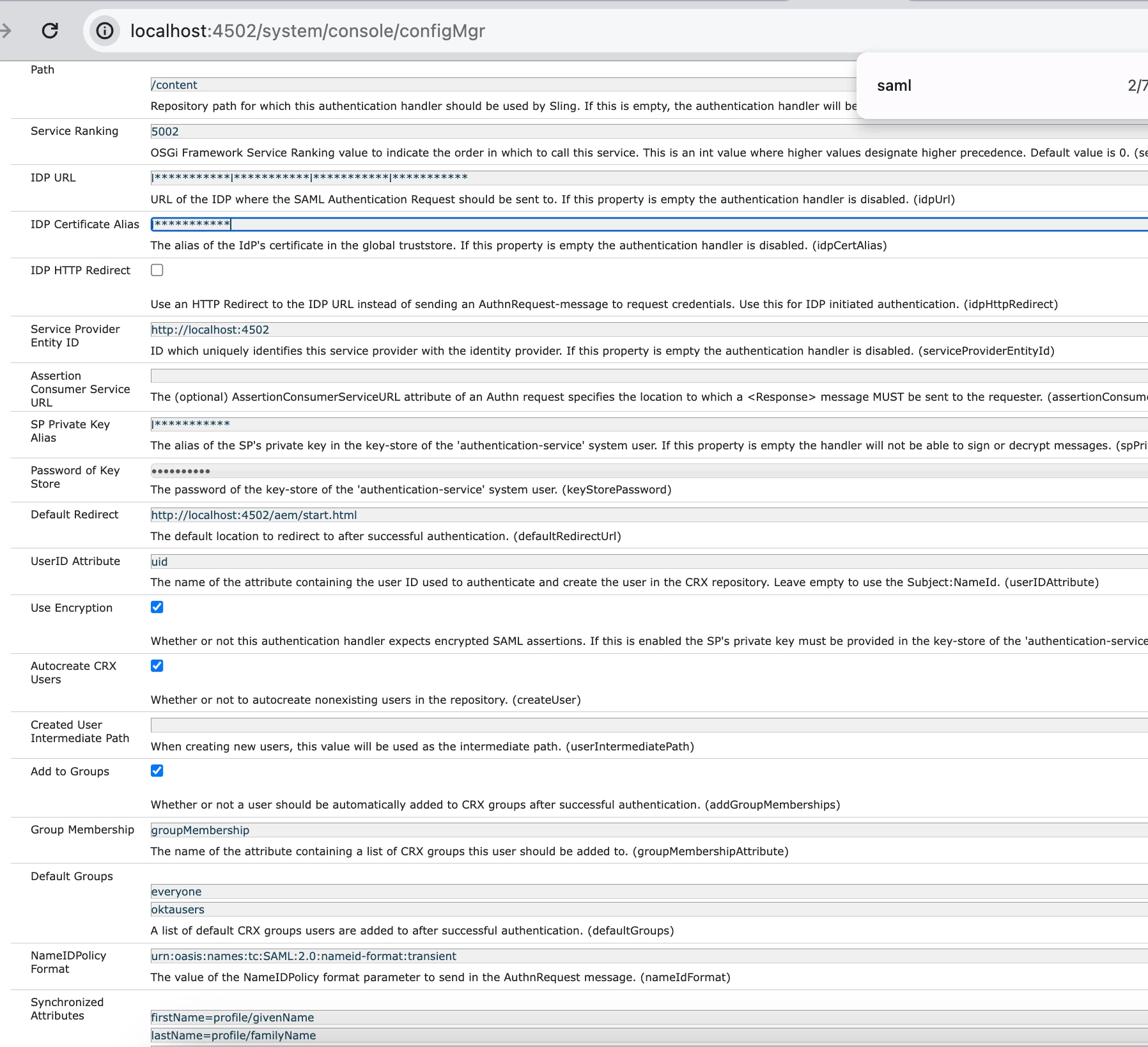Click the UserID Attribute field containing uid

coord(649,562)
